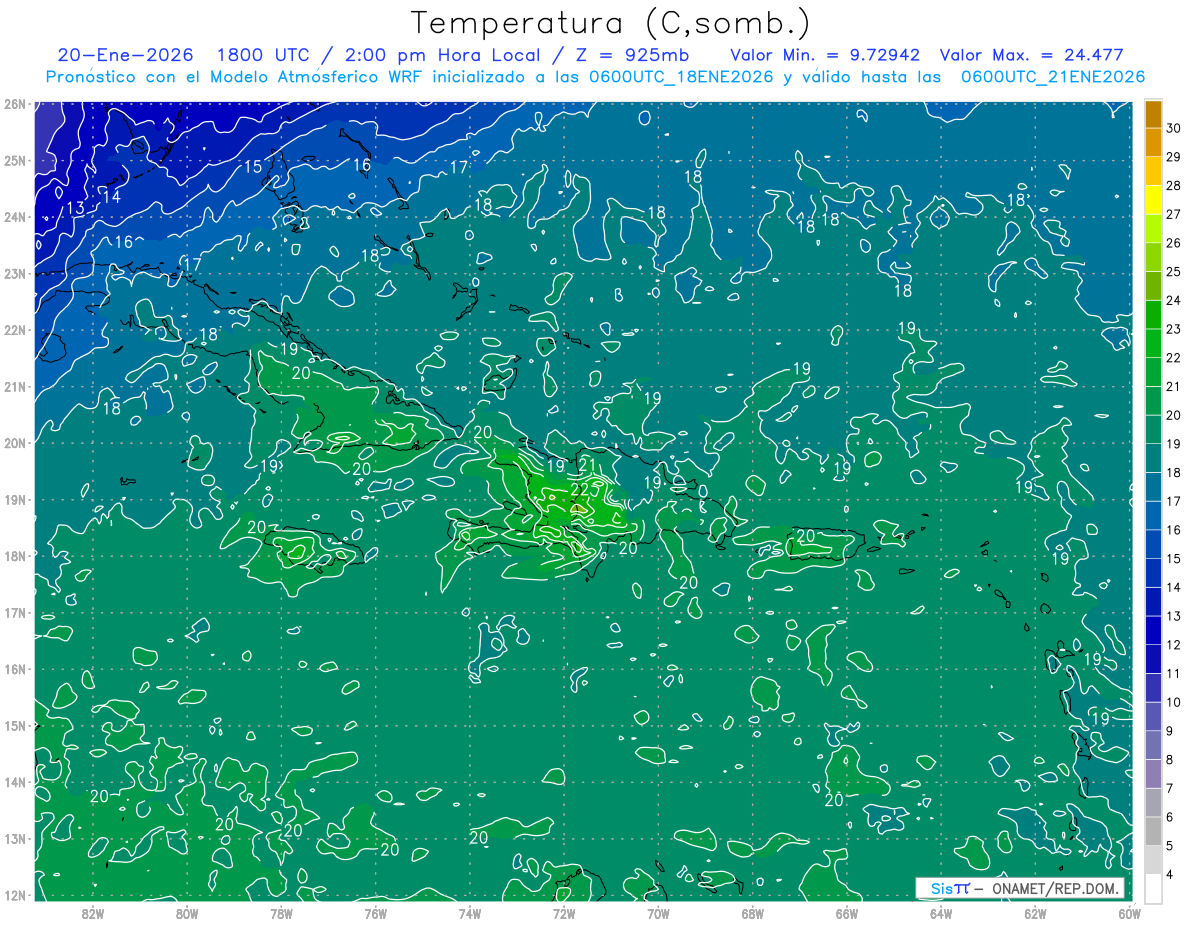Click the white swatch below 4 in legend
This screenshot has width=1200, height=927.
pyautogui.click(x=1153, y=887)
